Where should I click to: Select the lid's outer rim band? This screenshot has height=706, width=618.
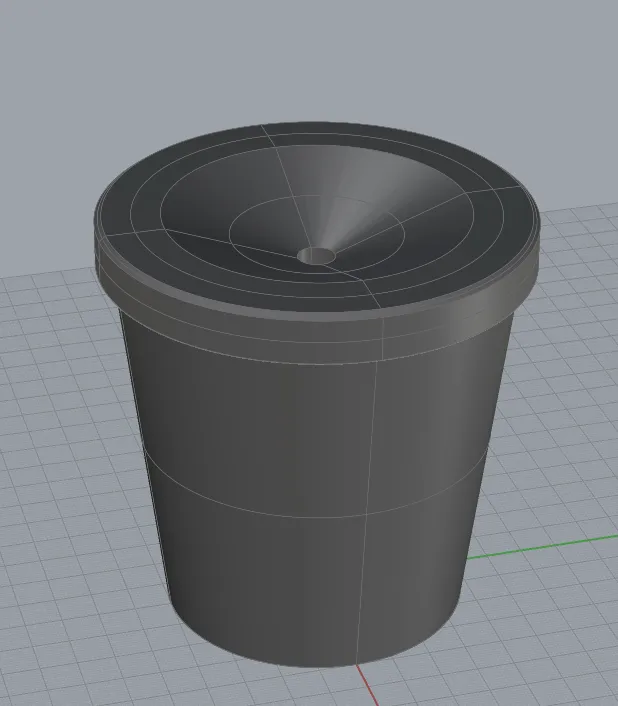pyautogui.click(x=317, y=288)
